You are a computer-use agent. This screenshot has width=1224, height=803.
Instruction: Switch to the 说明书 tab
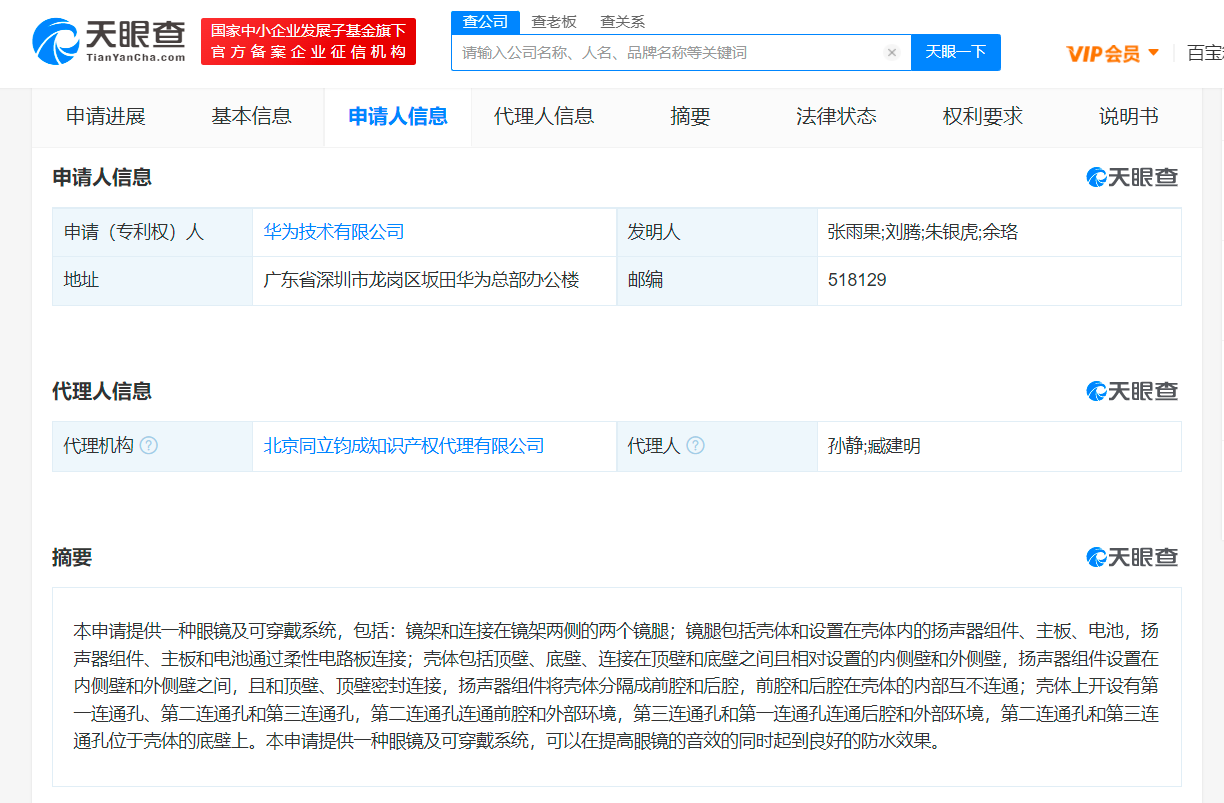(x=1128, y=117)
